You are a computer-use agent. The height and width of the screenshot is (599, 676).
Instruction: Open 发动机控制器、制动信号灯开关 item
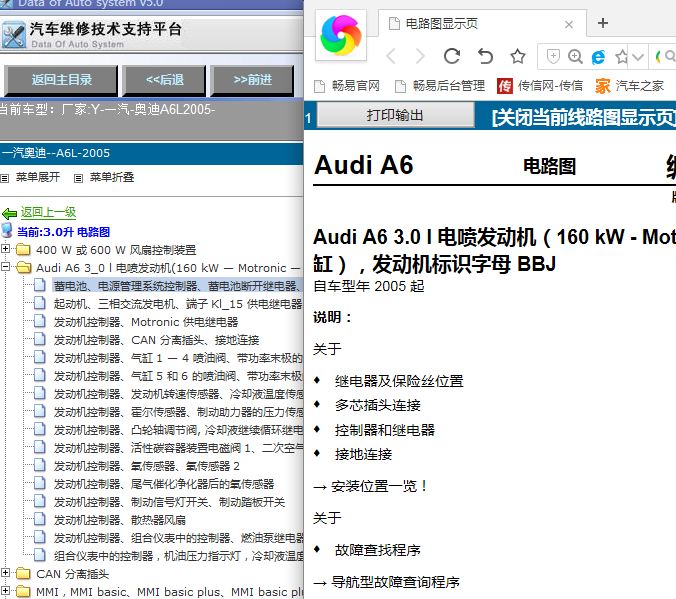click(169, 502)
